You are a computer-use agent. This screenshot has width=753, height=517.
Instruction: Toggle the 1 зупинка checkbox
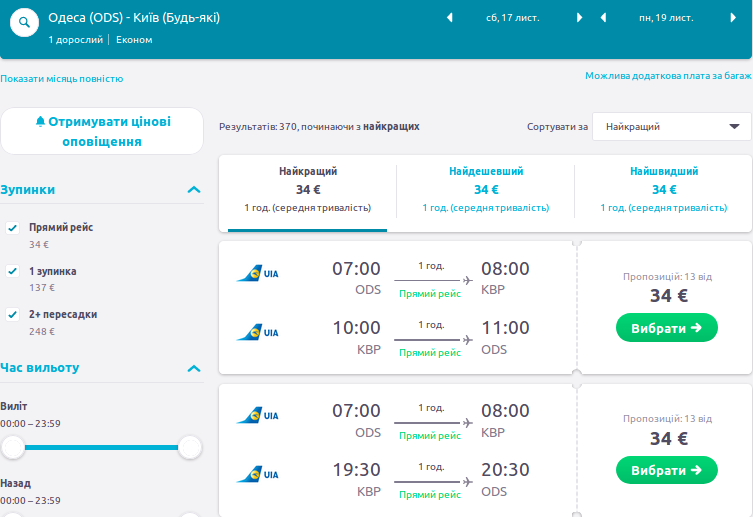[13, 271]
